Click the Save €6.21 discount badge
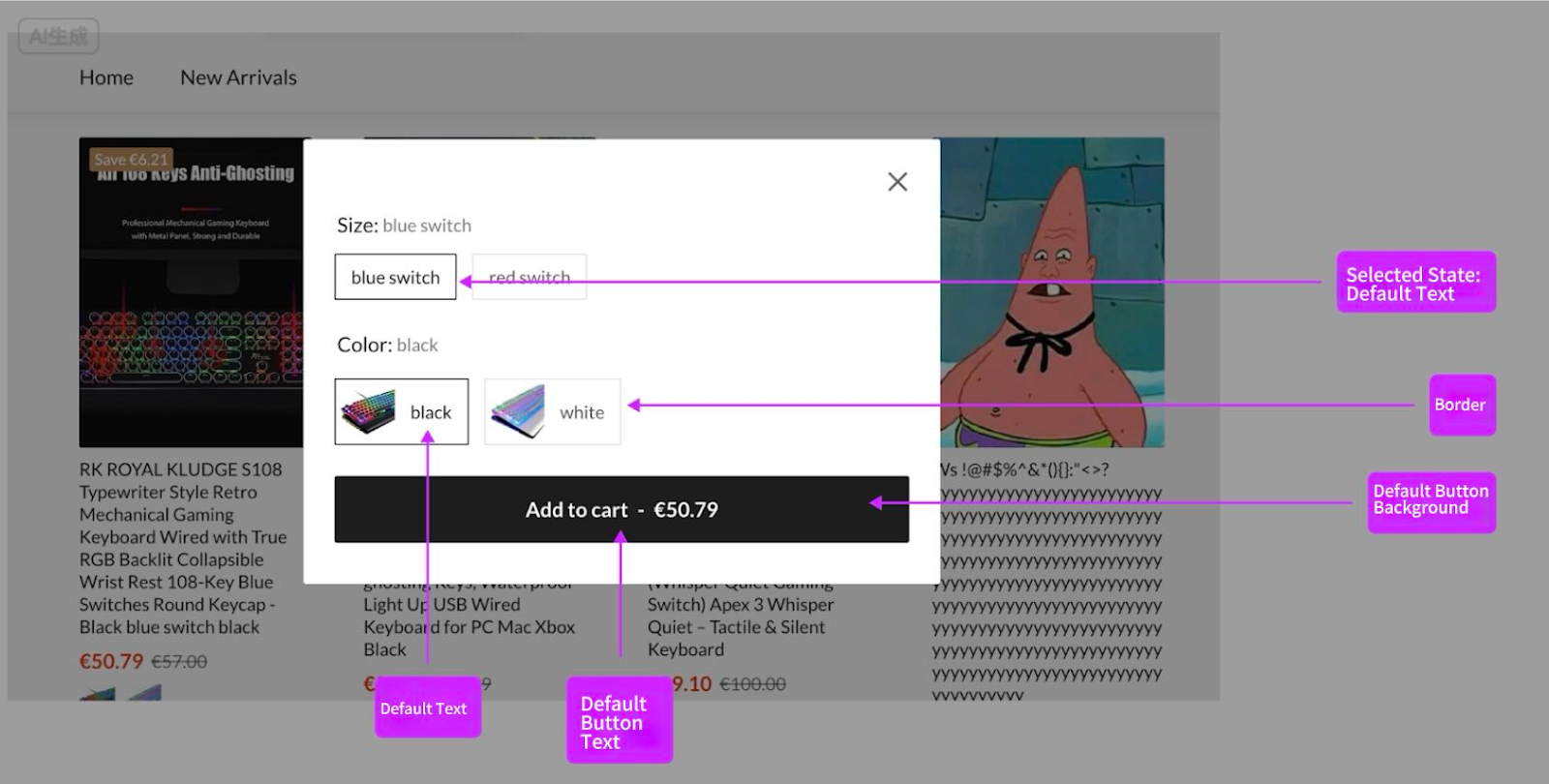1549x784 pixels. click(x=131, y=160)
